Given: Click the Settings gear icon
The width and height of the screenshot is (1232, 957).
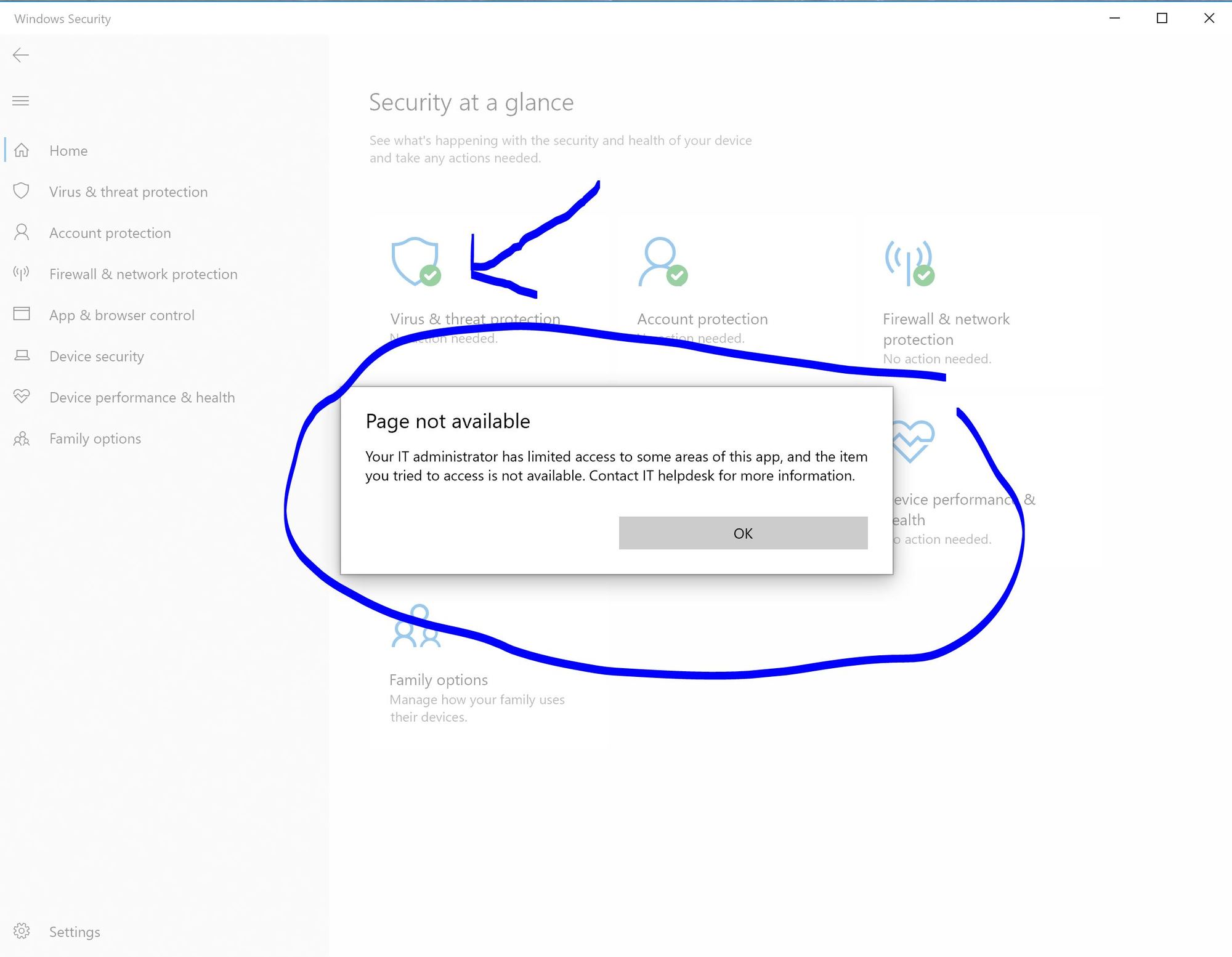Looking at the screenshot, I should click(22, 931).
